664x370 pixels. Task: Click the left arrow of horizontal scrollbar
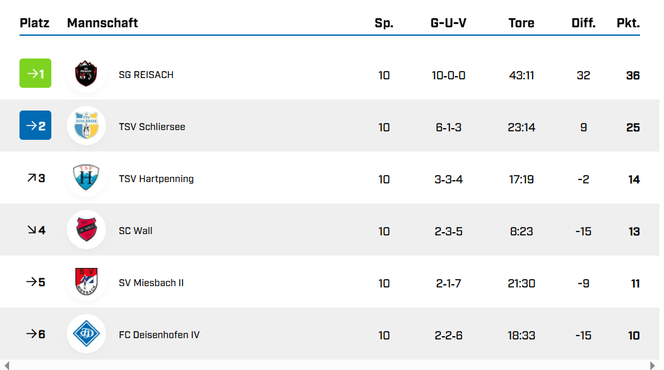[x=6, y=365]
